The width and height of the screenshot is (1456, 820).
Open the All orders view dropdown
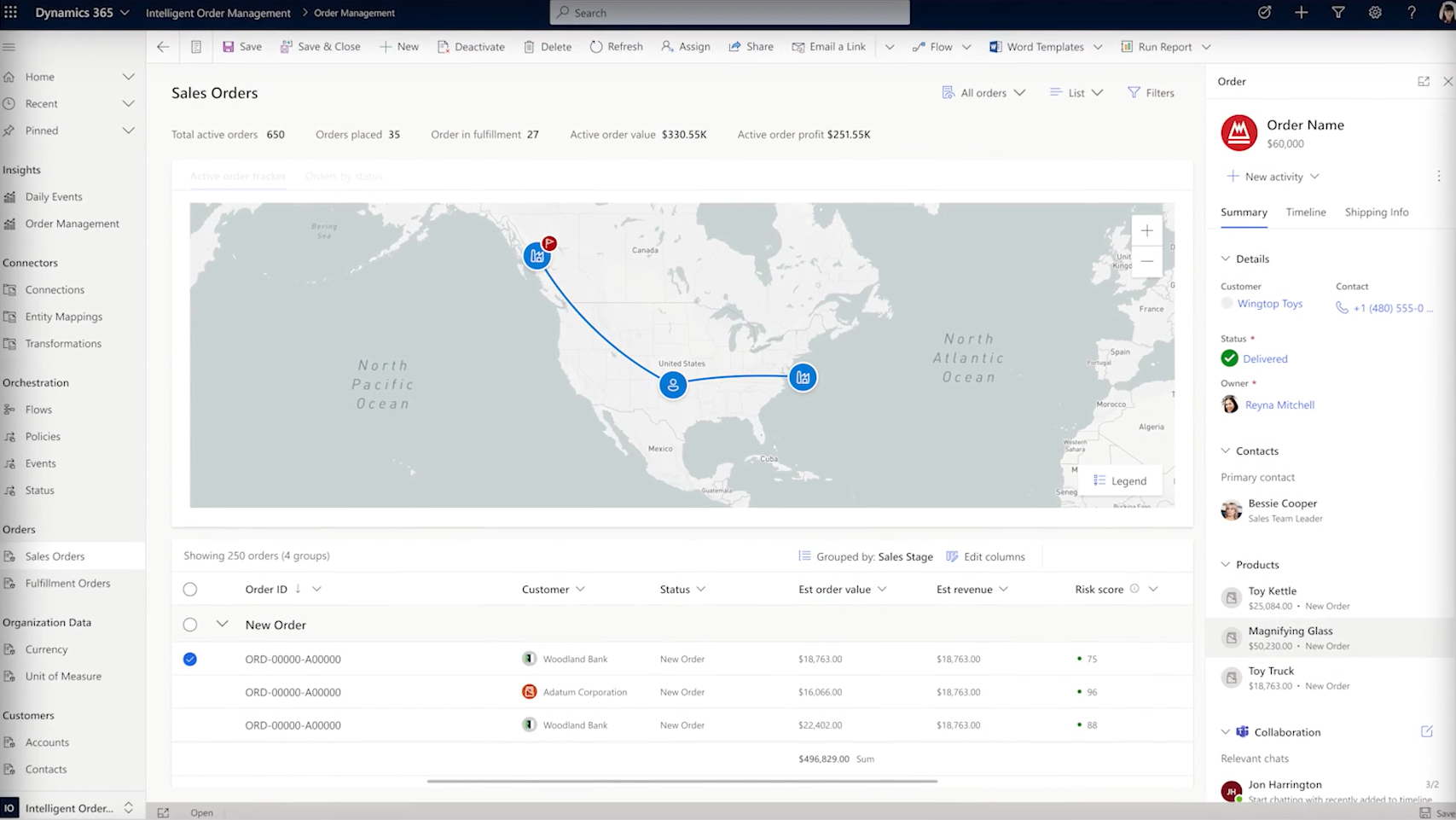[983, 93]
